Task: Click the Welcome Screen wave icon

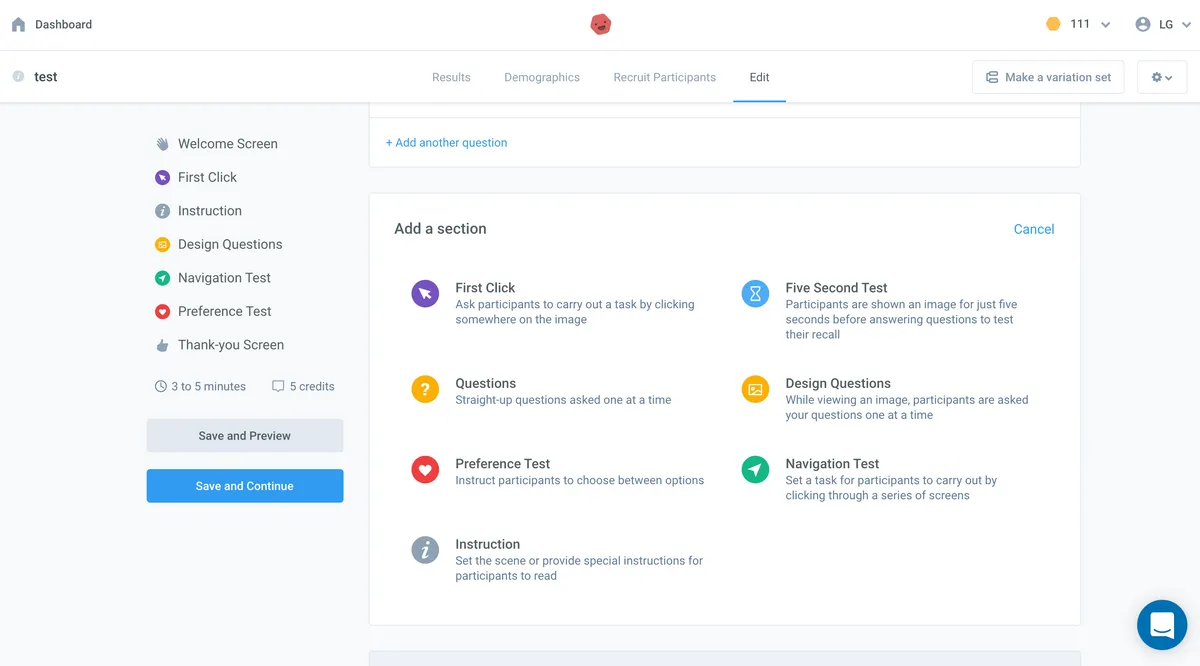Action: [x=162, y=144]
